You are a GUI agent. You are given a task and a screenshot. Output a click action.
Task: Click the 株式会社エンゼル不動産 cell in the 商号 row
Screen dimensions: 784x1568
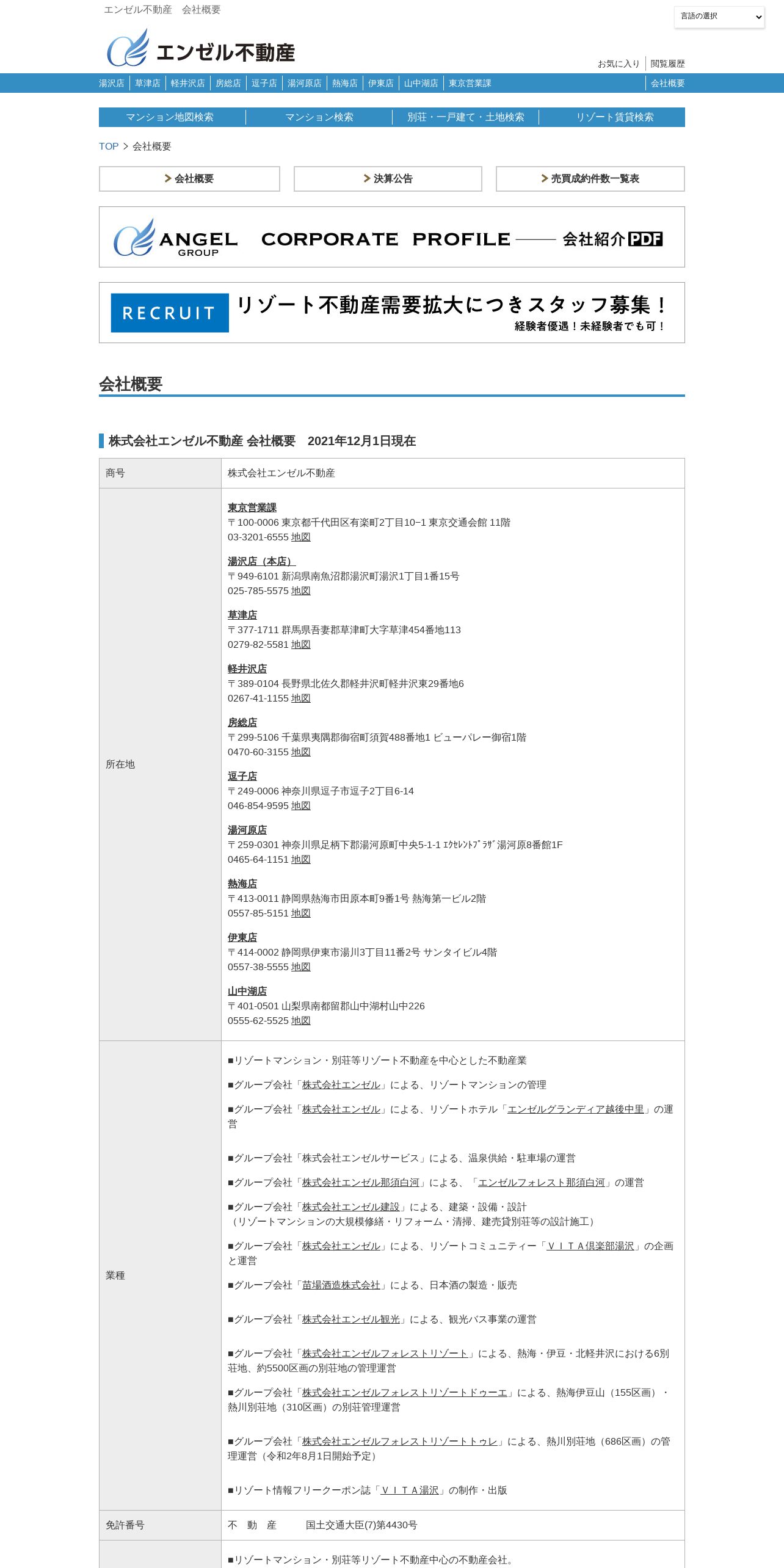coord(453,473)
